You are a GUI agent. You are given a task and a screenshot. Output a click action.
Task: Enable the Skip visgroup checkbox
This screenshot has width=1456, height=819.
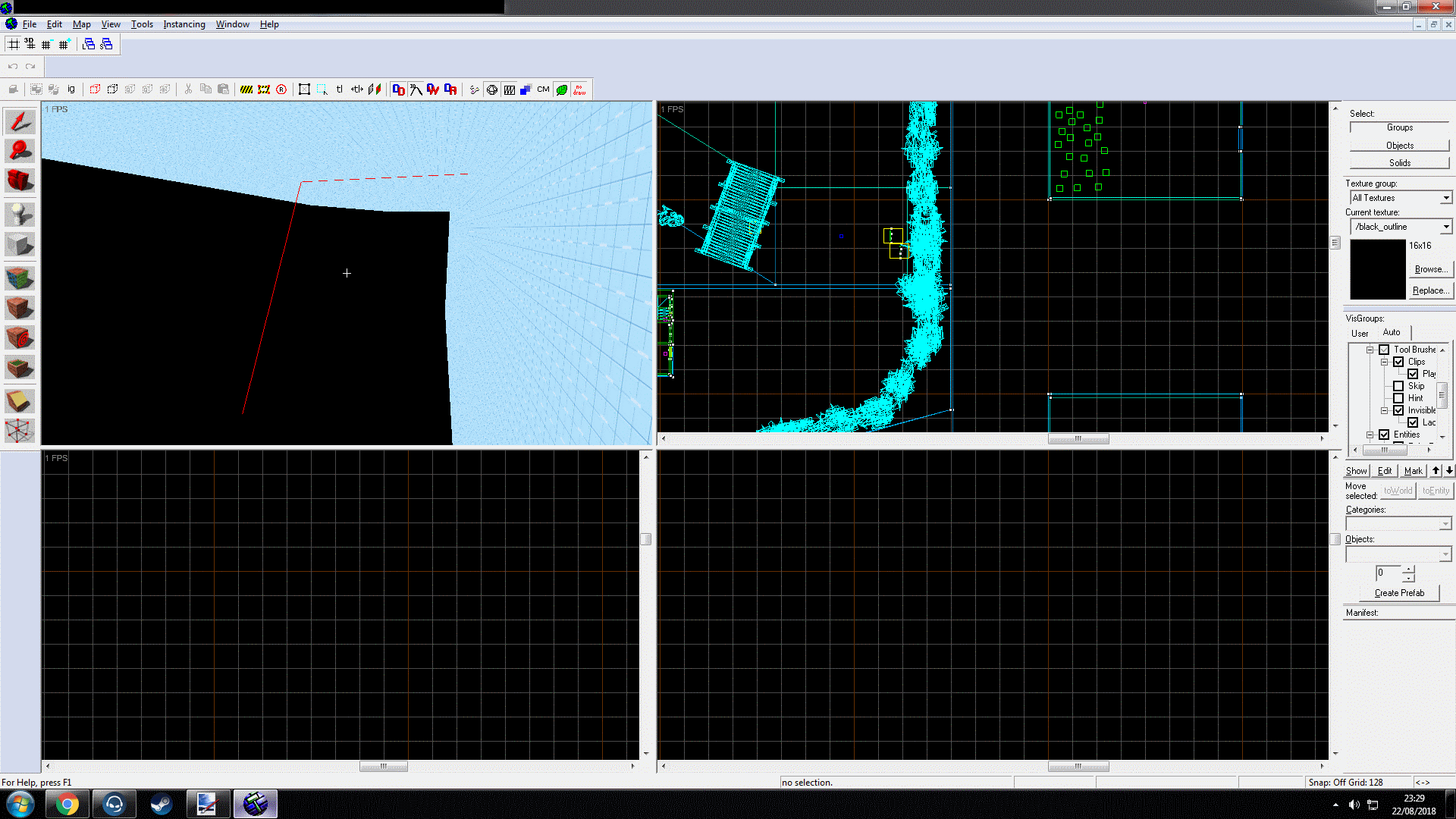click(x=1398, y=386)
